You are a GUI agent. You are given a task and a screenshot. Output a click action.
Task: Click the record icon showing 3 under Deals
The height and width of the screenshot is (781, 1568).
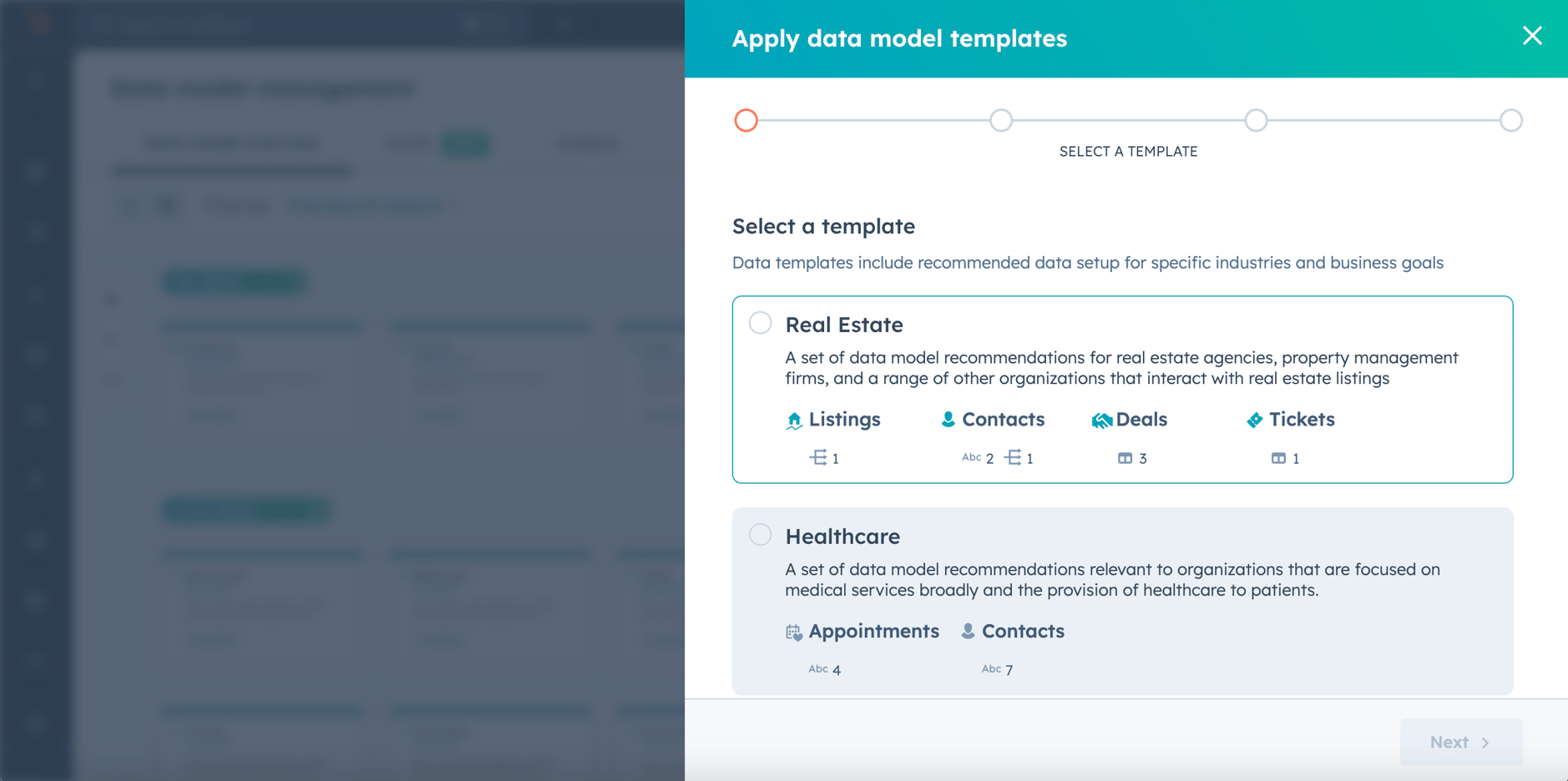pyautogui.click(x=1126, y=458)
